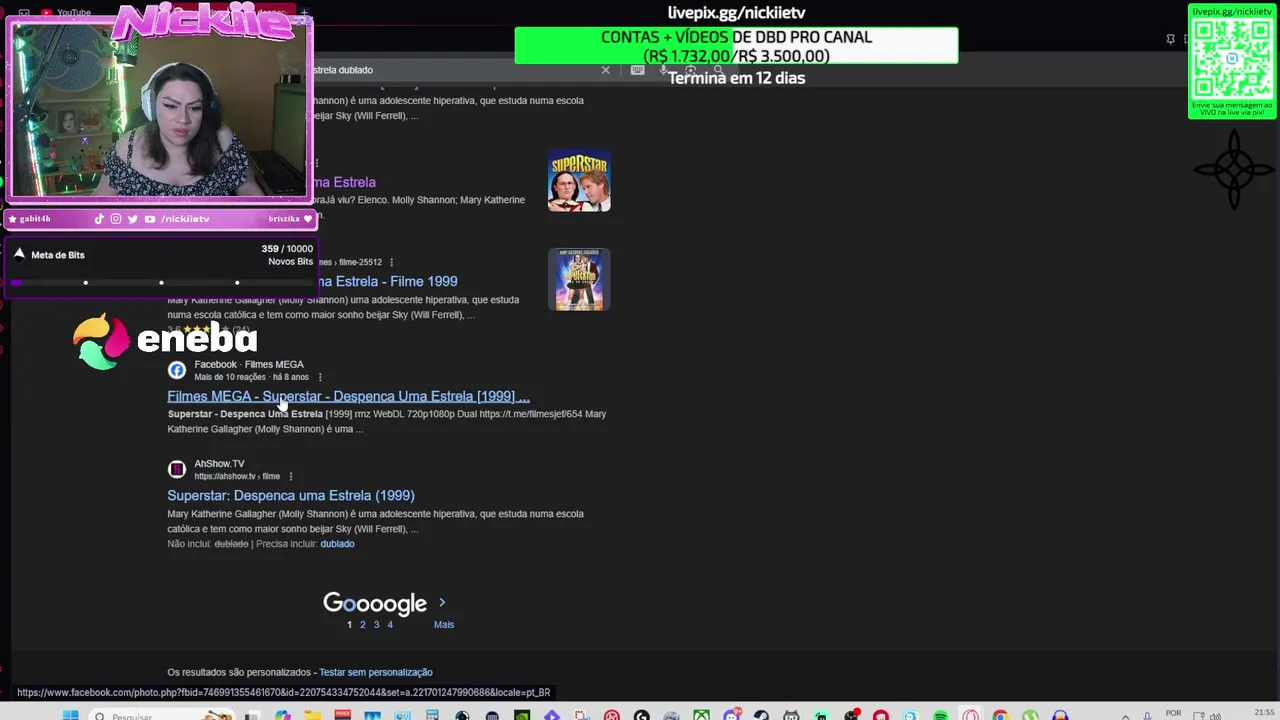Open options menu beside 'filme-25512' result
This screenshot has width=1280, height=720.
391,262
